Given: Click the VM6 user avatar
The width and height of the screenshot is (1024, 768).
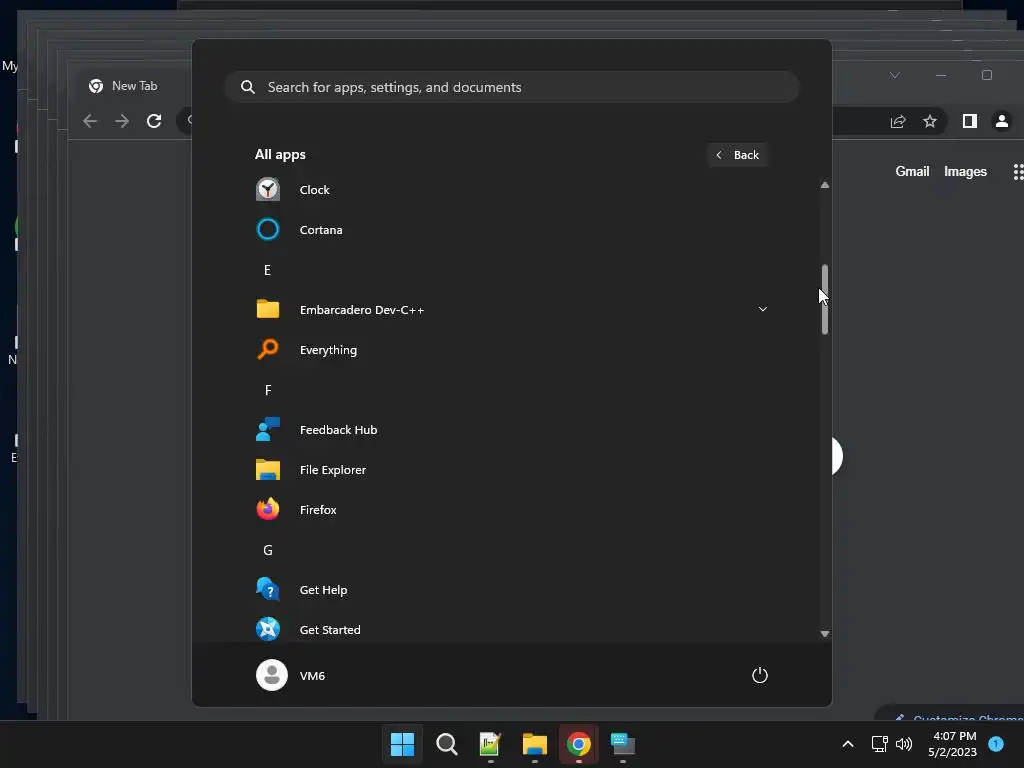Looking at the screenshot, I should 272,675.
